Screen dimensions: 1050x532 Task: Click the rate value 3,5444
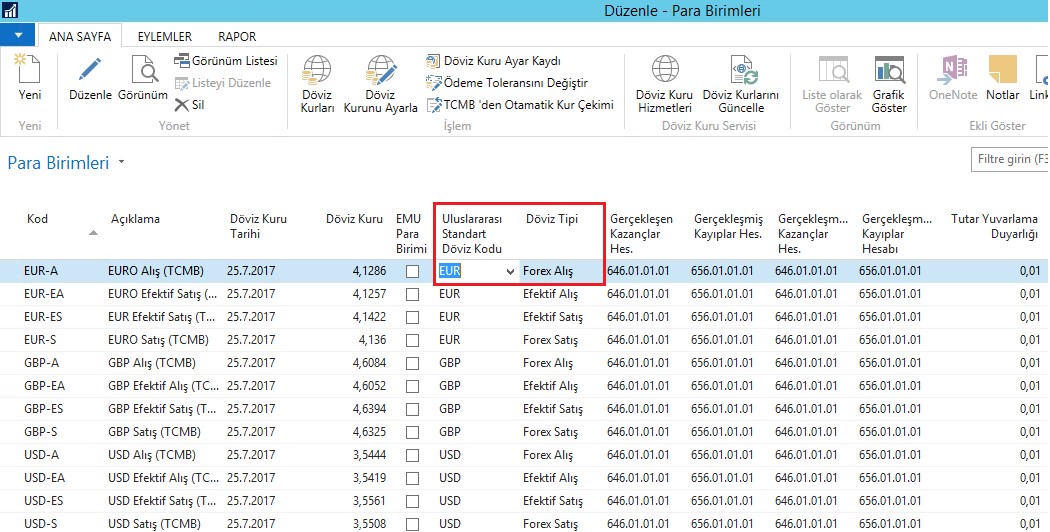pos(369,456)
